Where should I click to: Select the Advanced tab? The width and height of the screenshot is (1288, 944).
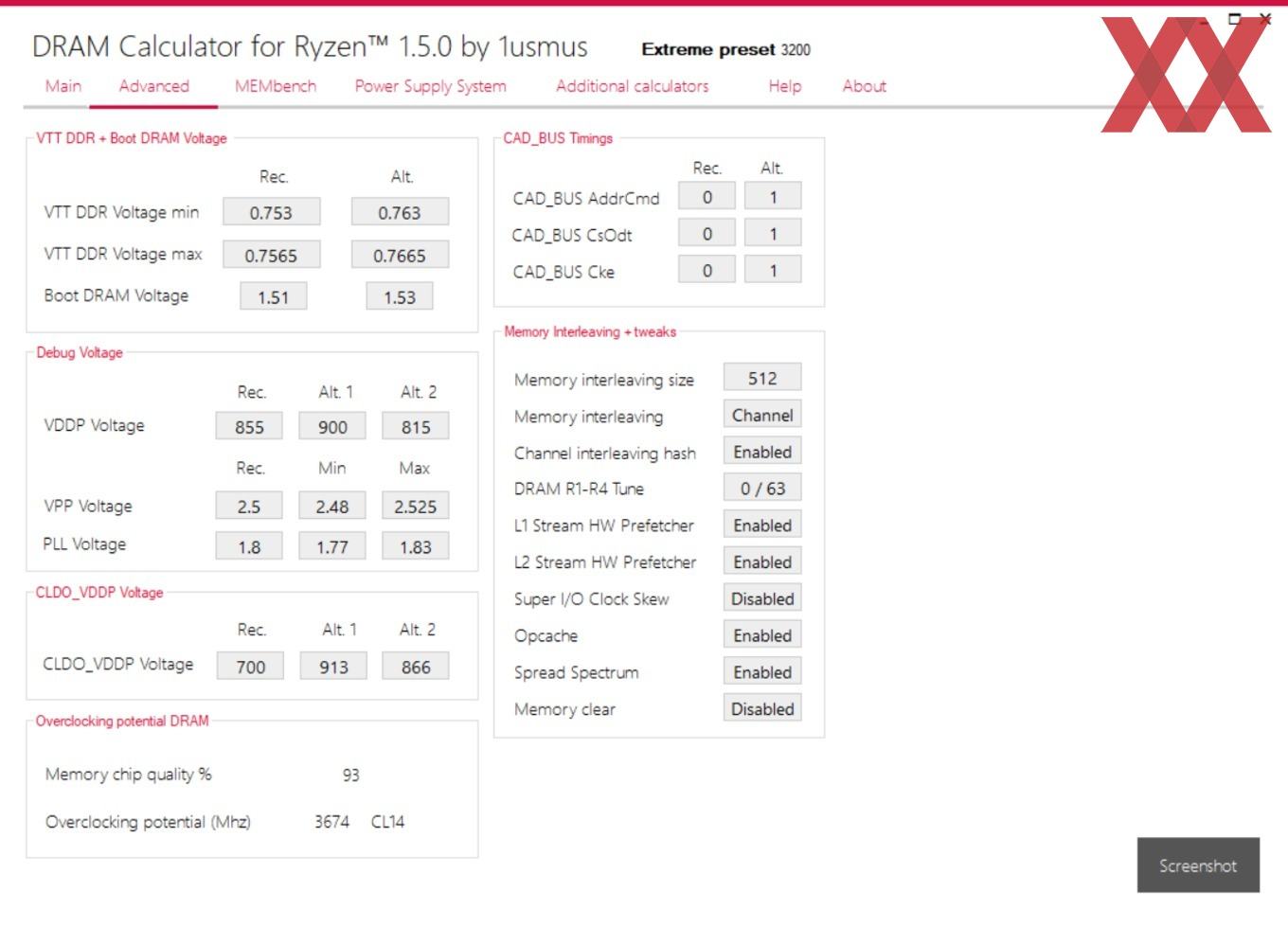[x=154, y=86]
